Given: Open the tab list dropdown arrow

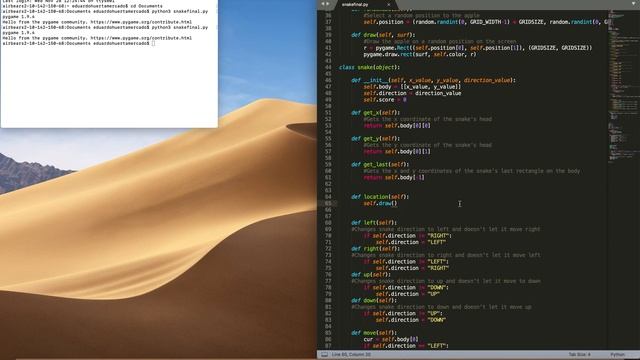Looking at the screenshot, I should point(634,4).
